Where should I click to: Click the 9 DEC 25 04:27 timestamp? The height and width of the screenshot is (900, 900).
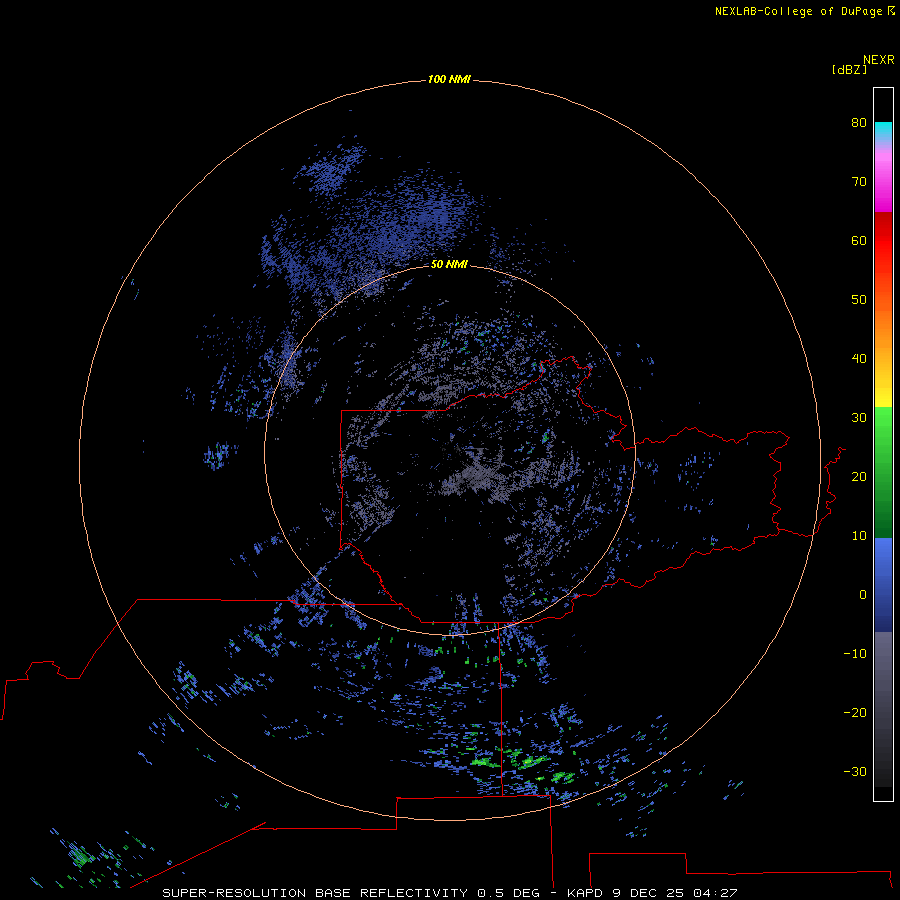click(674, 893)
